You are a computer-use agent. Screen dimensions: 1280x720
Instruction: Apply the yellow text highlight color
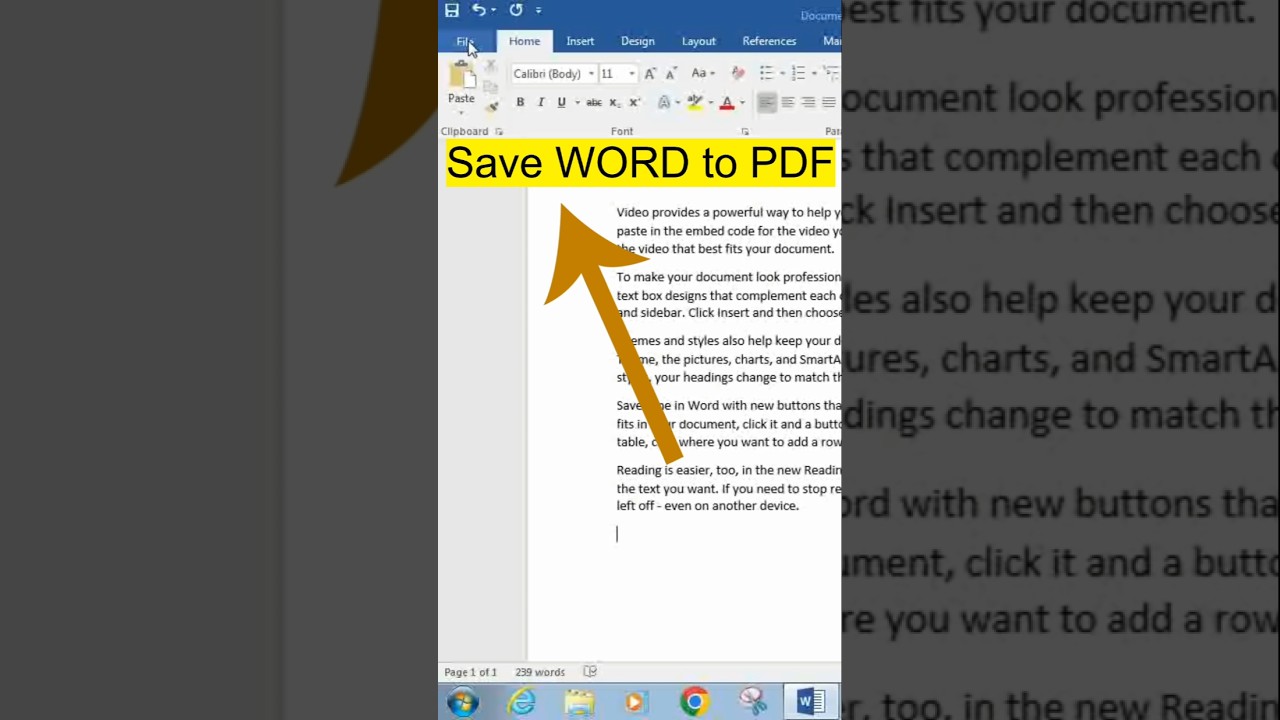pyautogui.click(x=695, y=102)
